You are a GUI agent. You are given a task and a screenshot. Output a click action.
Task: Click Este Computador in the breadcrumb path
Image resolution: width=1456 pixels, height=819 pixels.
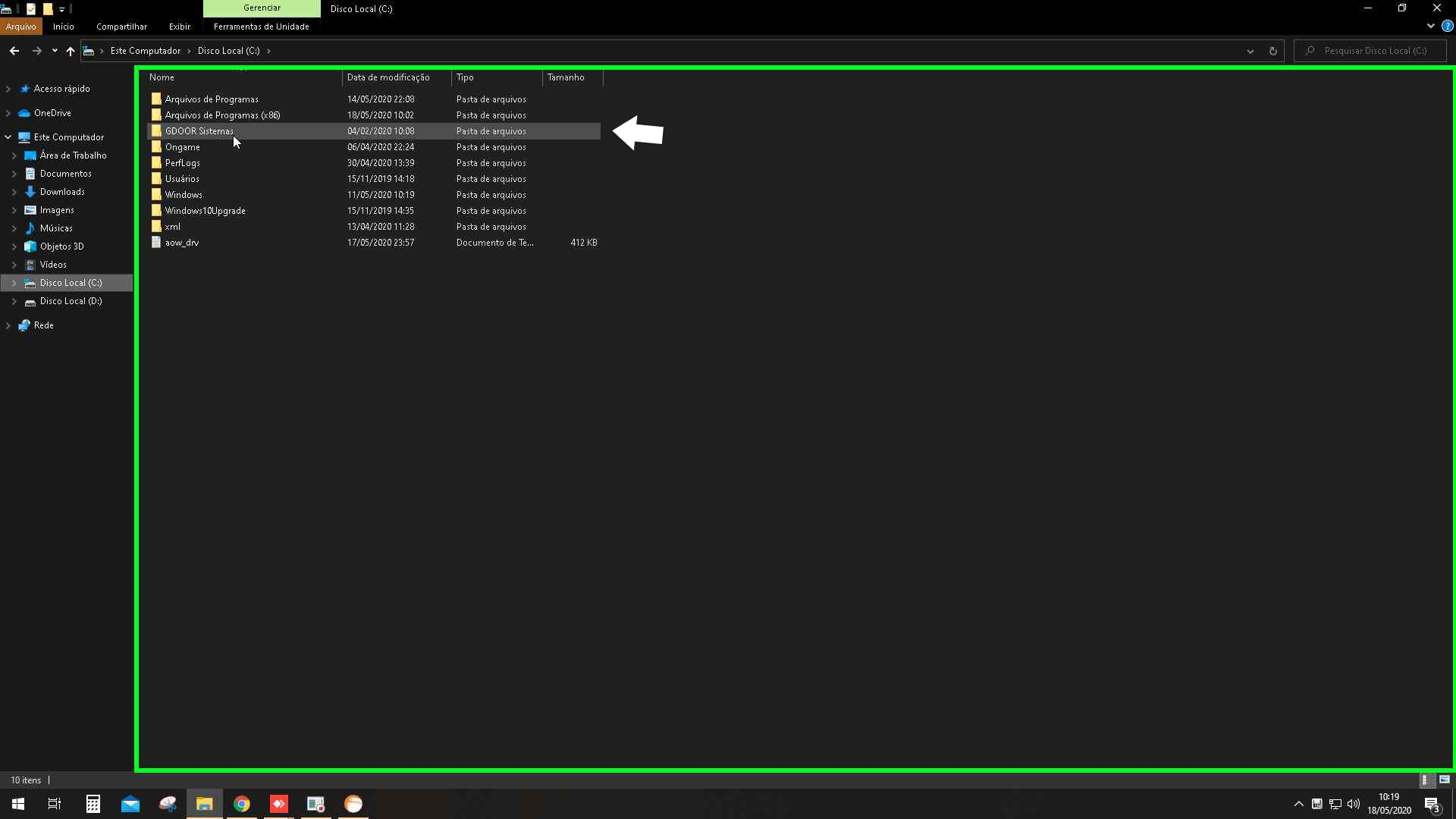click(x=146, y=51)
